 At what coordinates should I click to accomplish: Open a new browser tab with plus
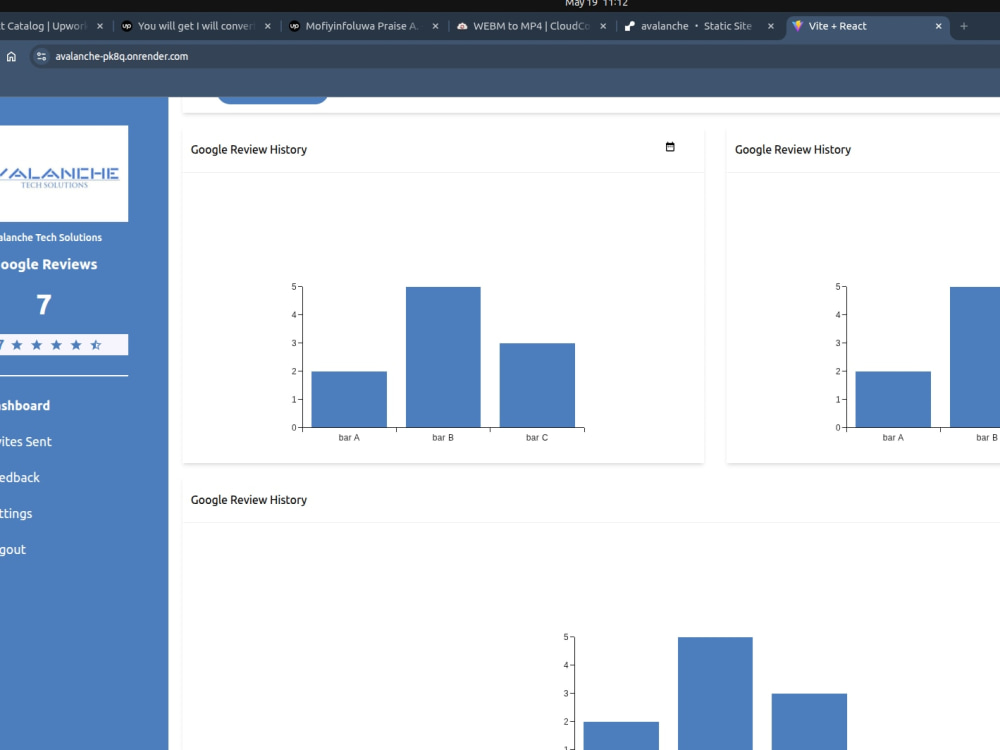964,26
